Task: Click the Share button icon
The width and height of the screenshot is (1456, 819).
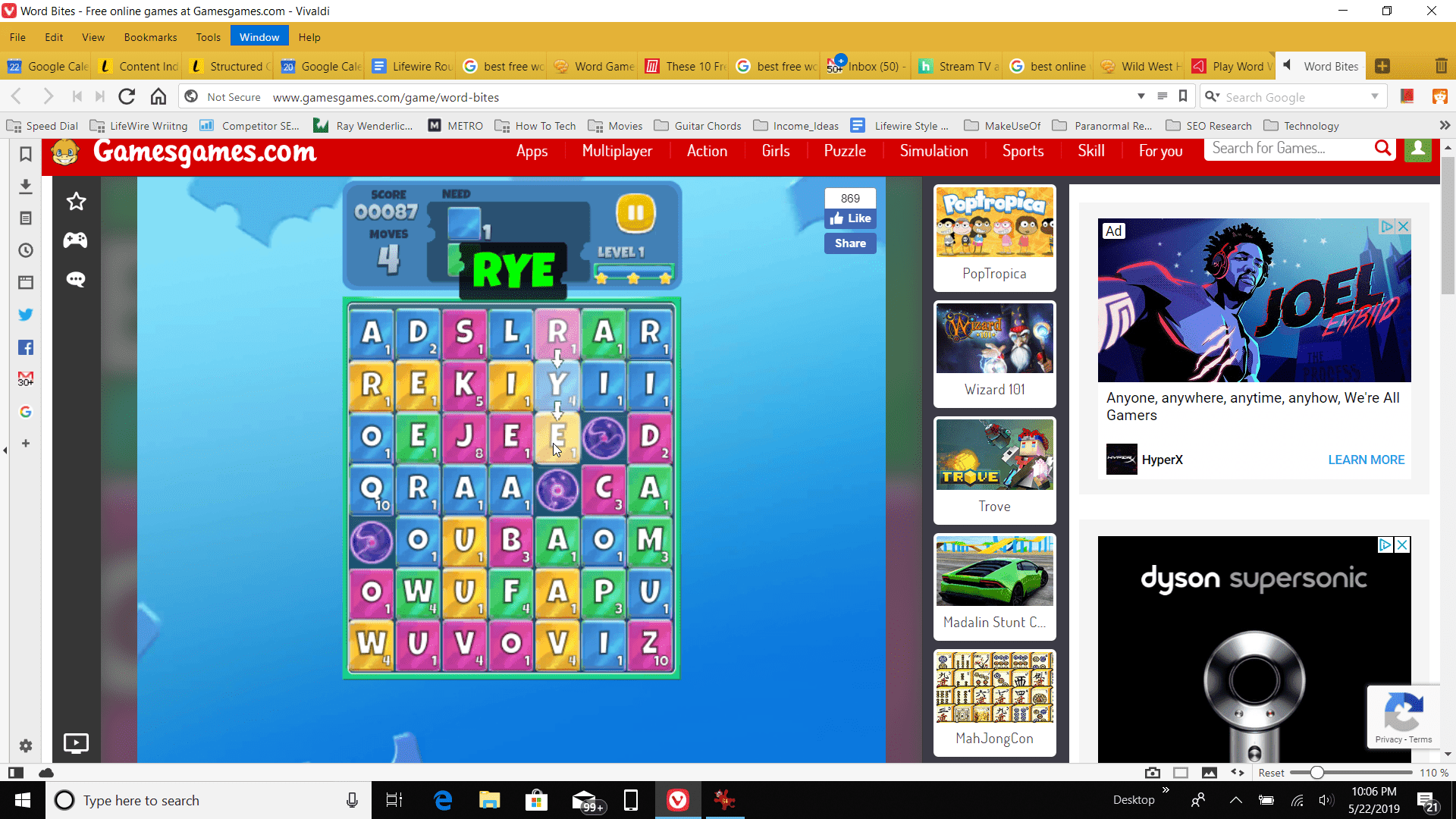Action: pos(850,242)
